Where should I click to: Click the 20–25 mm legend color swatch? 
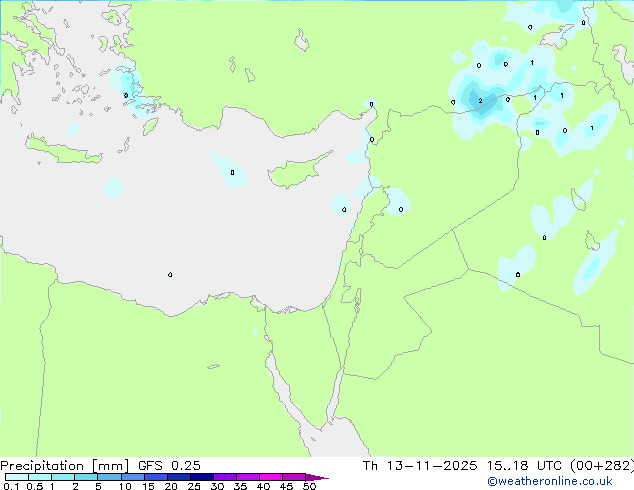tap(178, 477)
